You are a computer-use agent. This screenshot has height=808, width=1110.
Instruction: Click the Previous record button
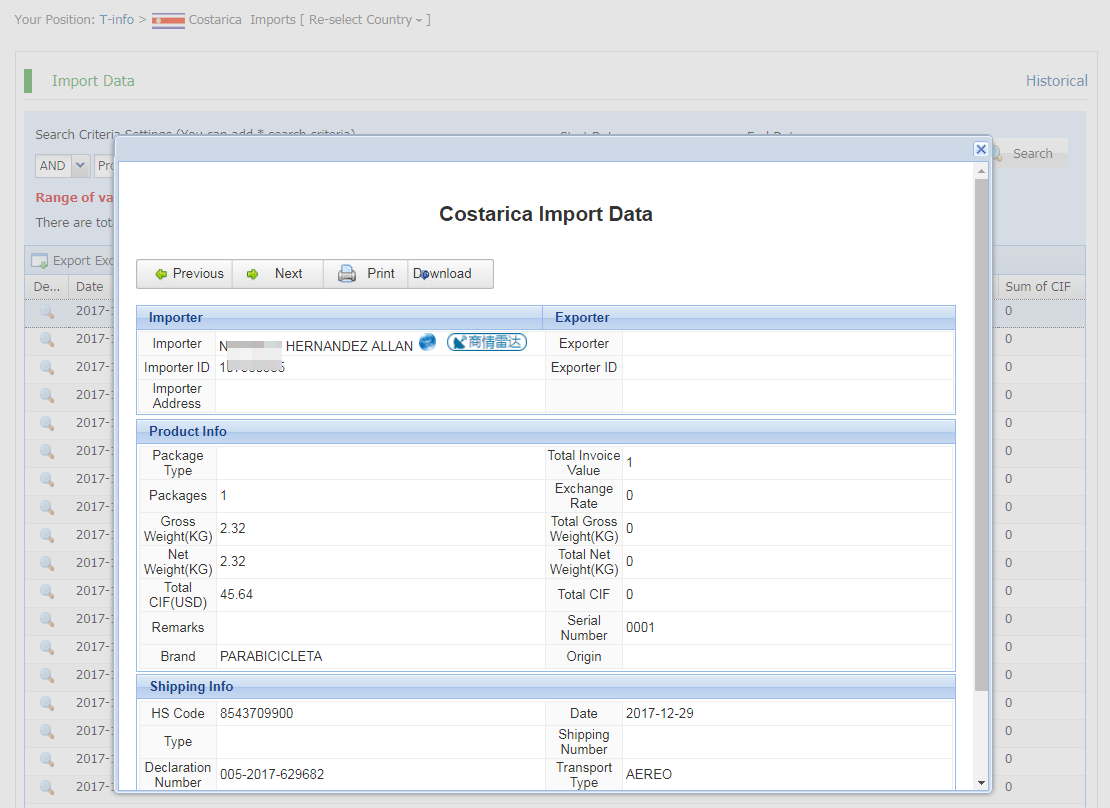[186, 274]
